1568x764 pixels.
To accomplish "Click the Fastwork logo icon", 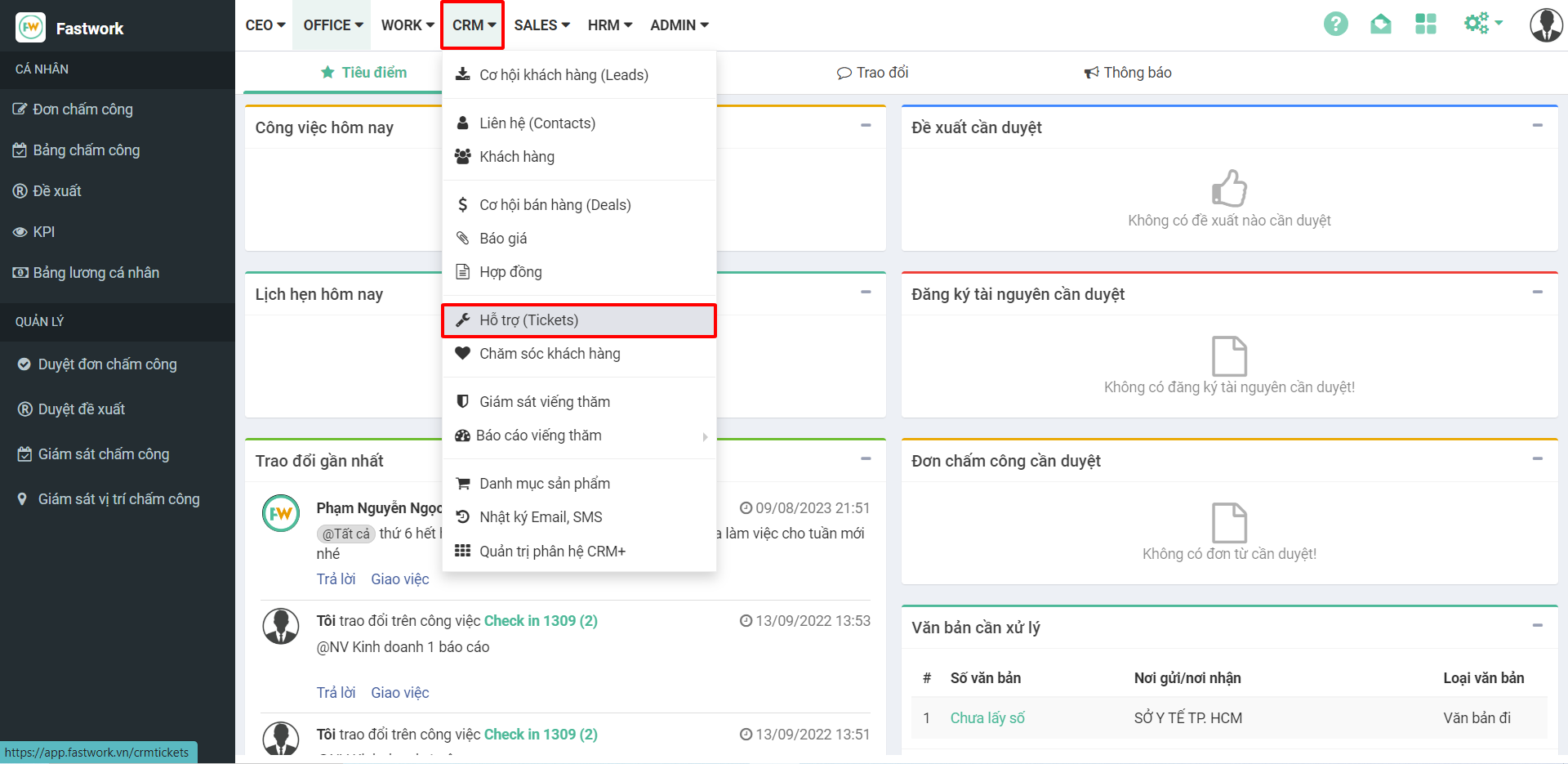I will click(31, 28).
